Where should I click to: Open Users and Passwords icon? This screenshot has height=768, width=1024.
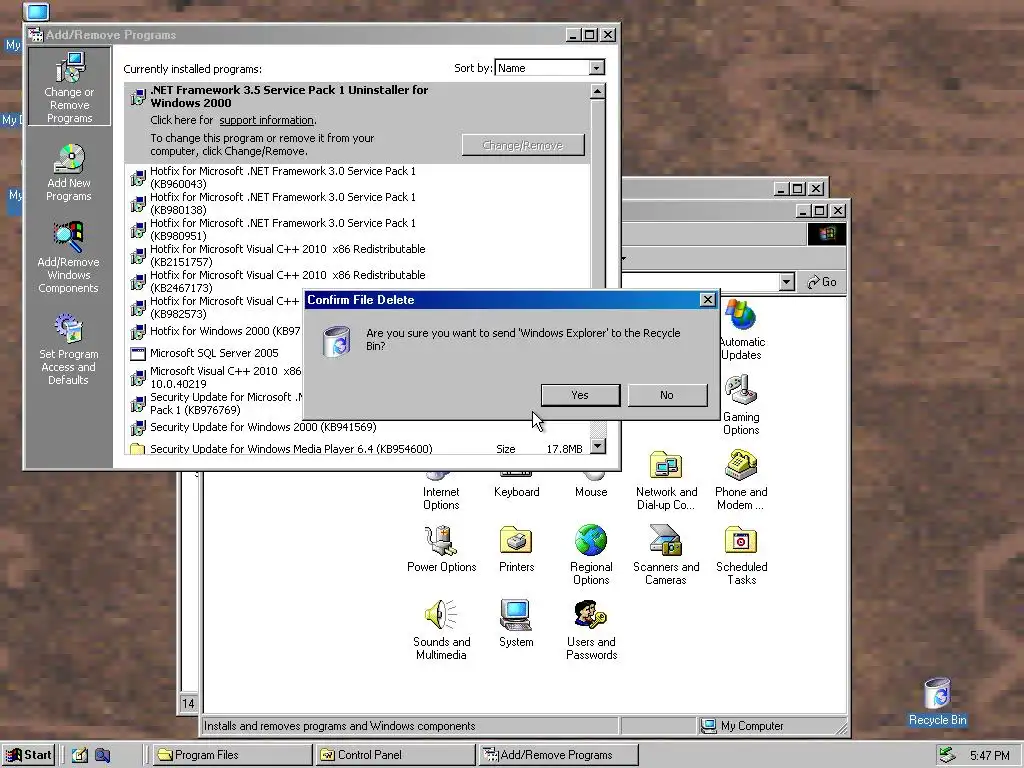(591, 630)
